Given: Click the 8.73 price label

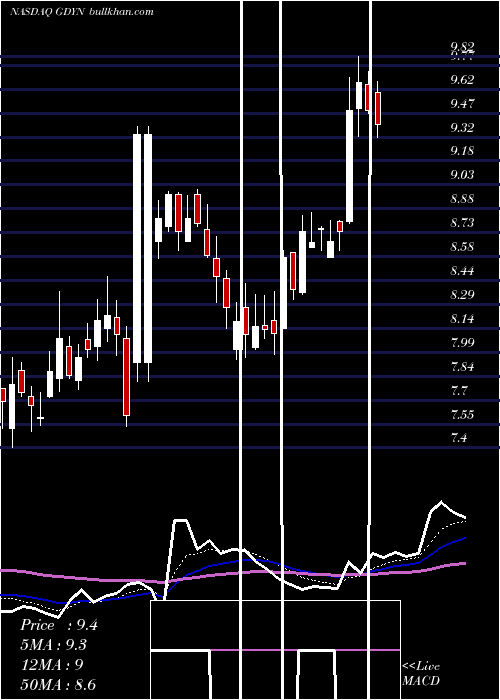Looking at the screenshot, I should pos(462,223).
